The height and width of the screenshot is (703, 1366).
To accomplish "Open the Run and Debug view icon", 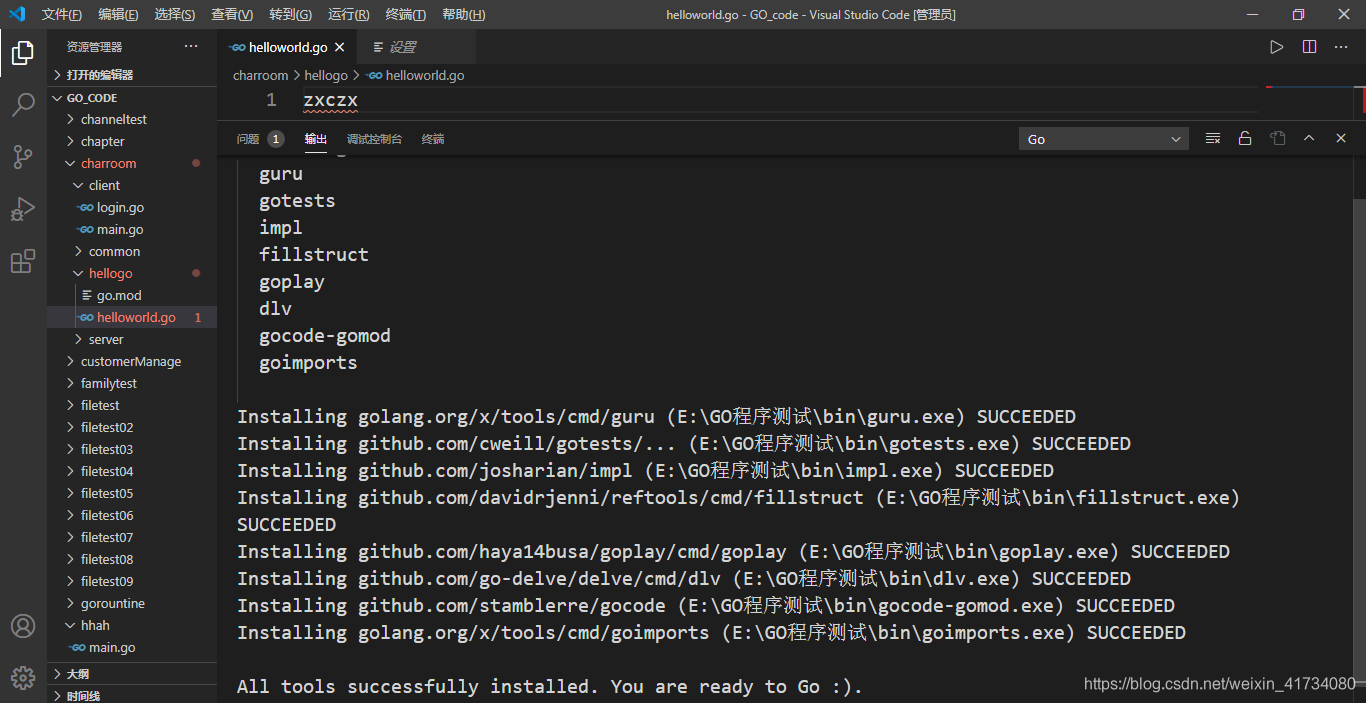I will (23, 209).
